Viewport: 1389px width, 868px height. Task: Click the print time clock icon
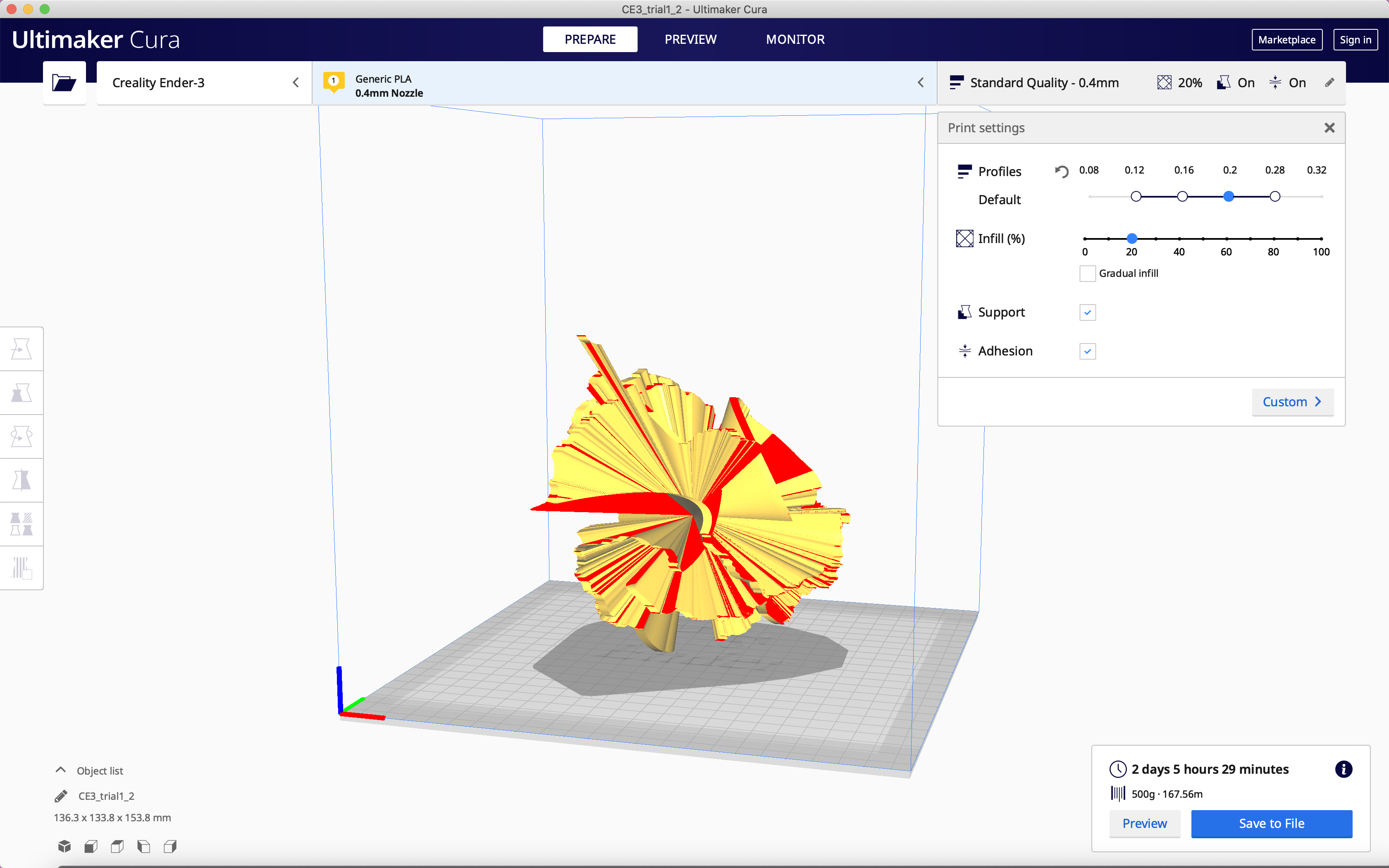pos(1117,769)
